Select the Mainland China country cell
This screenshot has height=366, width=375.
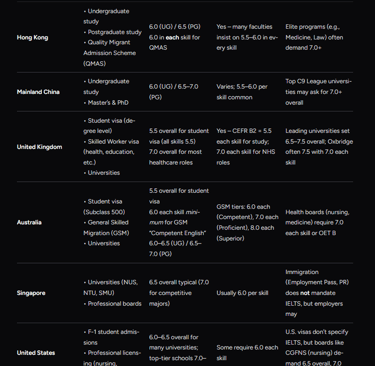(38, 92)
